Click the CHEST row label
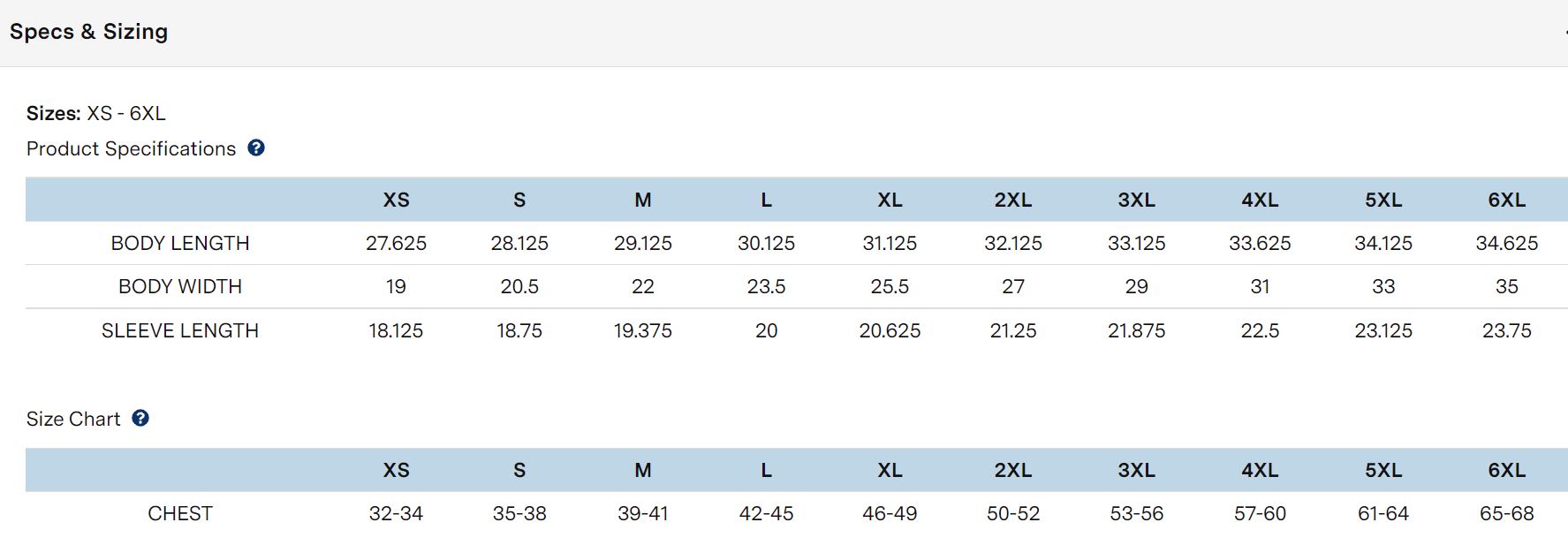Image resolution: width=1568 pixels, height=545 pixels. (x=180, y=513)
